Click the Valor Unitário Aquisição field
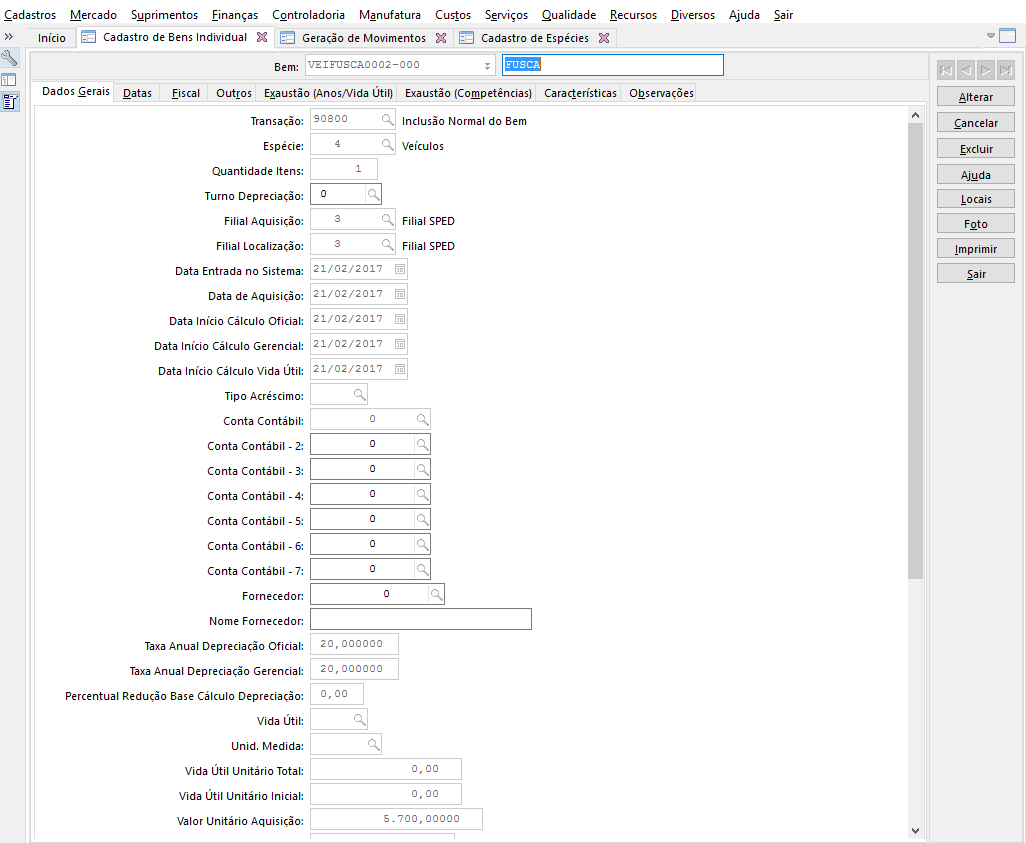 click(396, 819)
